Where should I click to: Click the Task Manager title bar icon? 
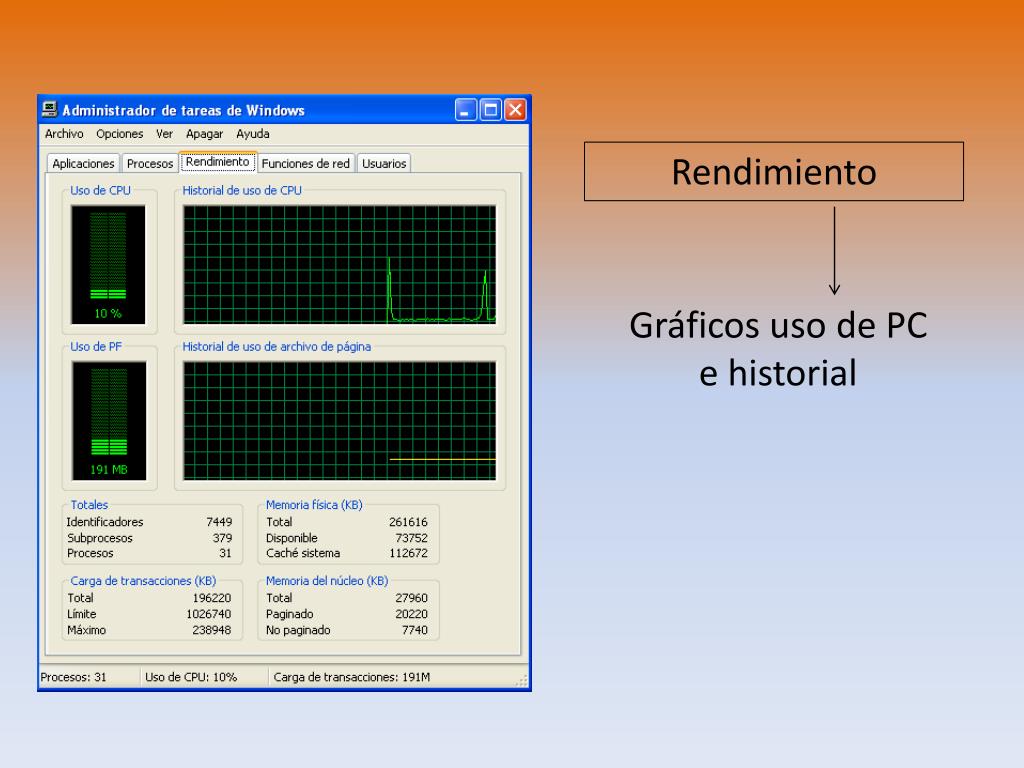tap(50, 109)
